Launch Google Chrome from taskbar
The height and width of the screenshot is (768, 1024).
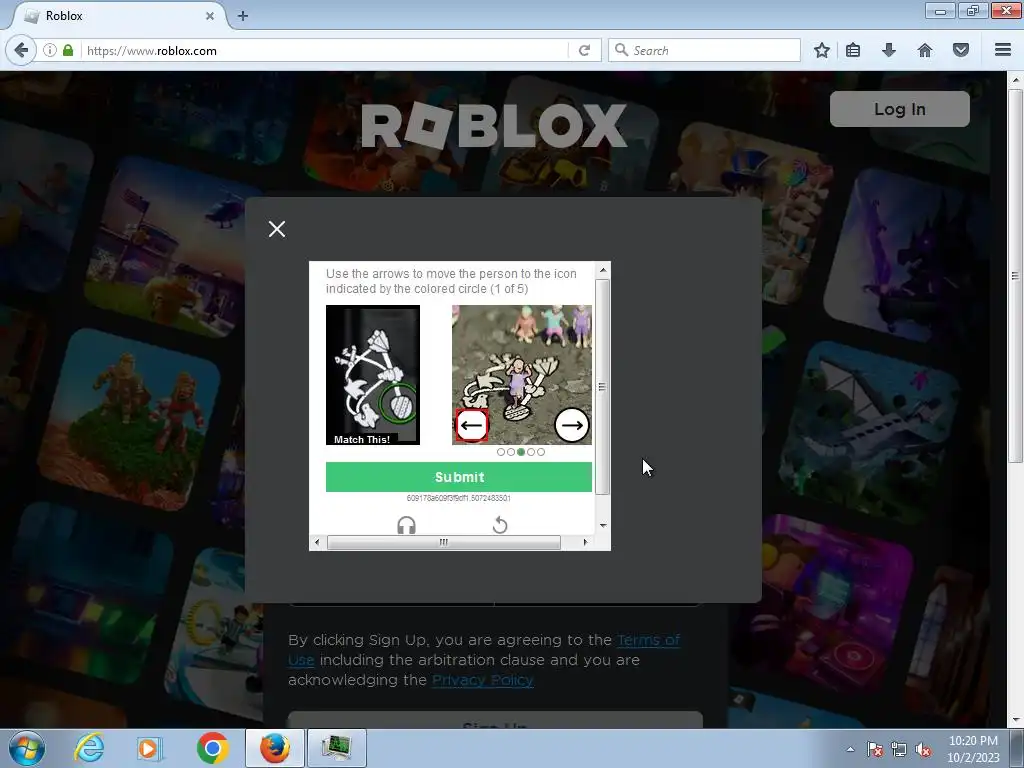pyautogui.click(x=212, y=748)
